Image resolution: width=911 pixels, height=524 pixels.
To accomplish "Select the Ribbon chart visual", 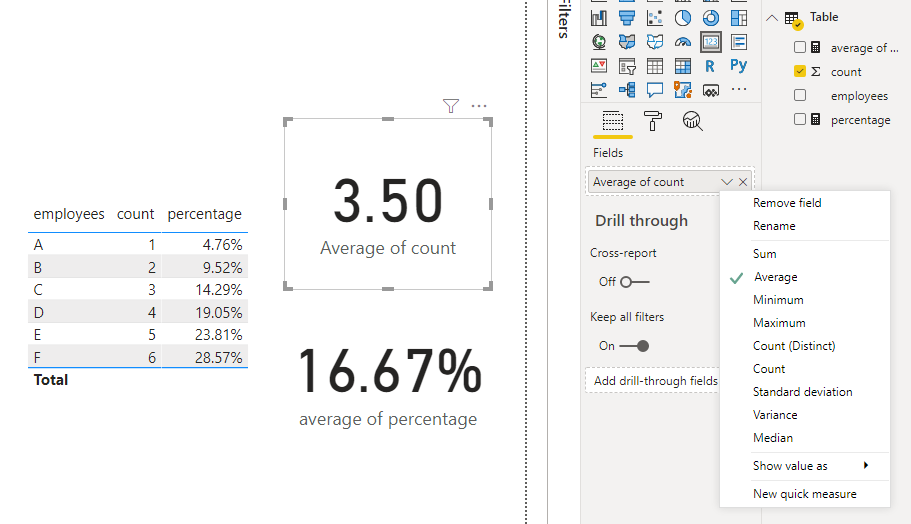I will coord(599,18).
